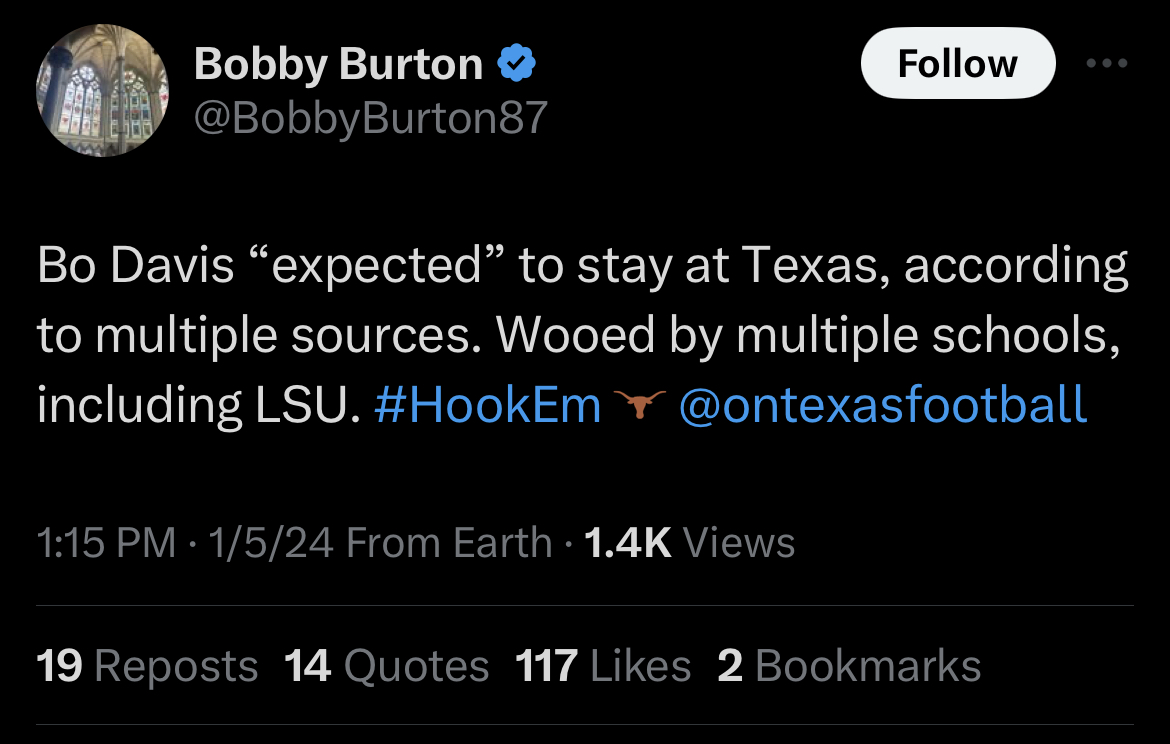
Task: Open the #HookEm hashtag
Action: click(x=488, y=405)
